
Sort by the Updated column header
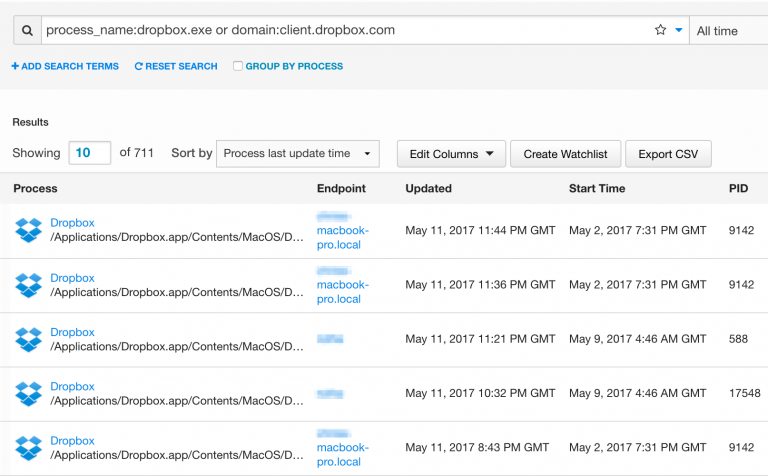pos(428,188)
